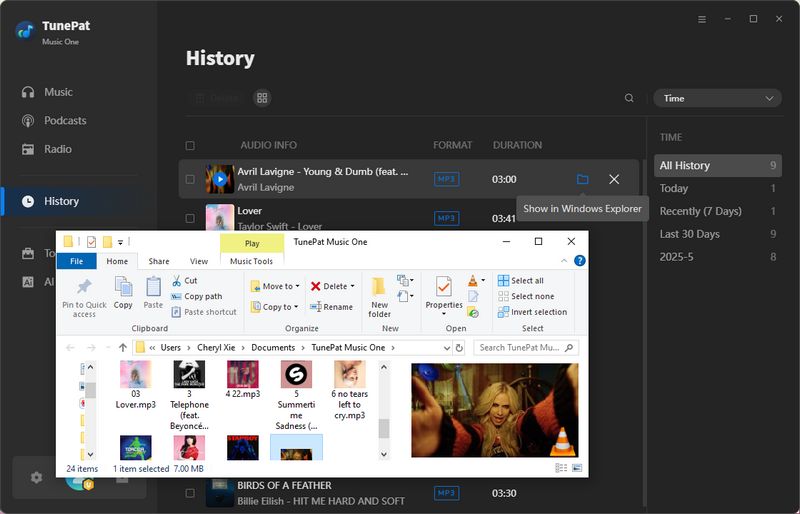Open the TunePat hamburger menu icon
This screenshot has height=514, width=800.
pos(701,19)
